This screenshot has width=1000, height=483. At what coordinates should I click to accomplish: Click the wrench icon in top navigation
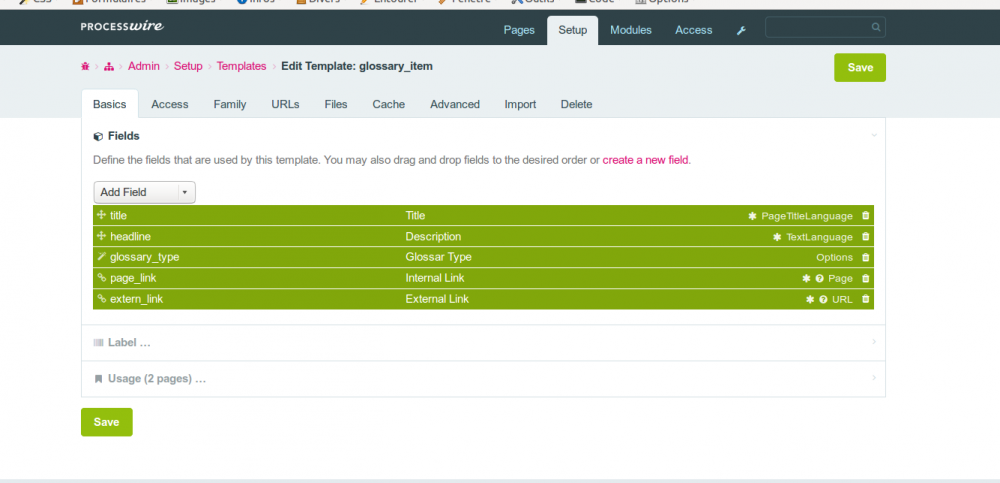(x=741, y=30)
